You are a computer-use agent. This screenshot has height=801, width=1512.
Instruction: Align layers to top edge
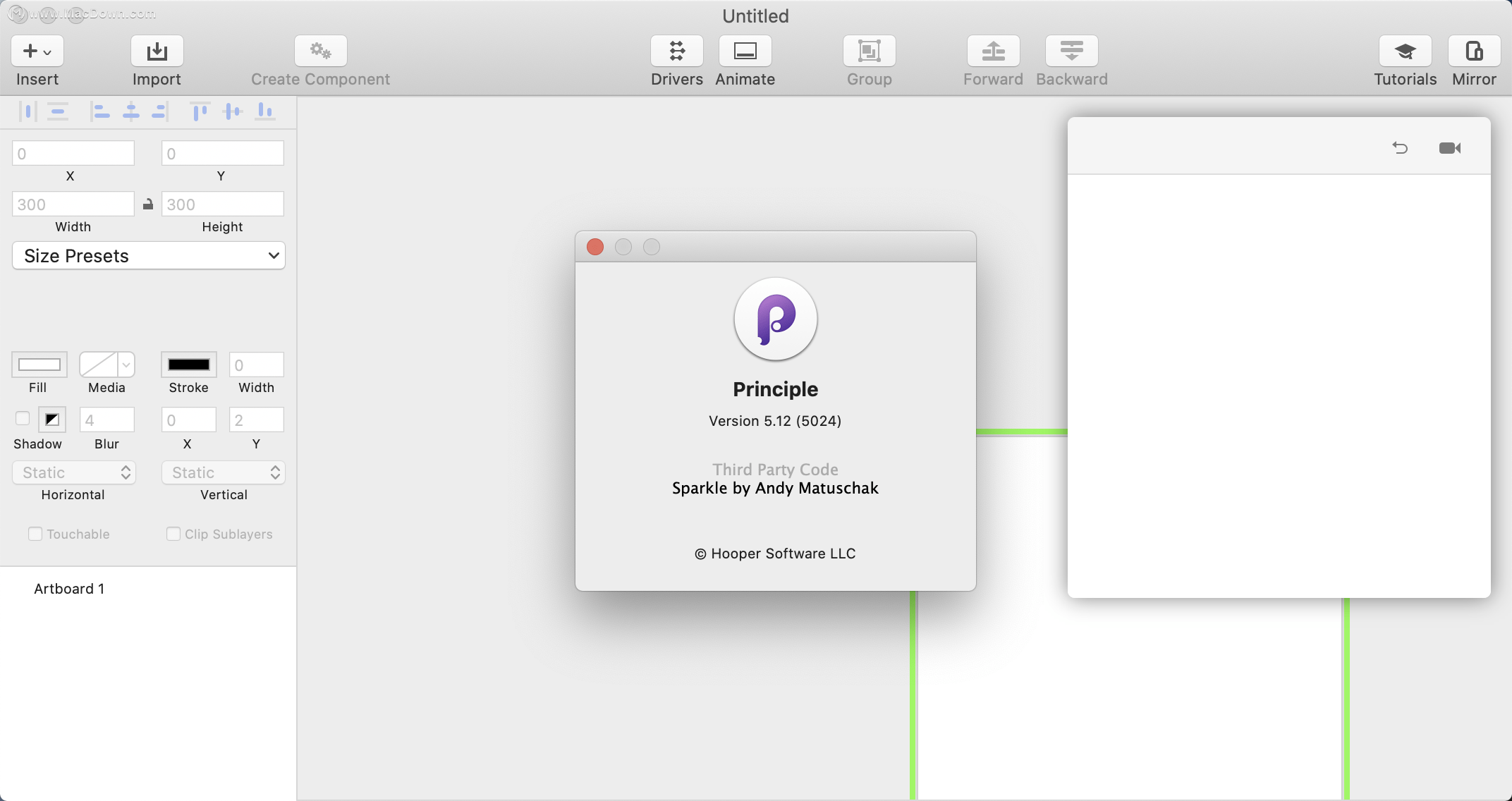[200, 111]
